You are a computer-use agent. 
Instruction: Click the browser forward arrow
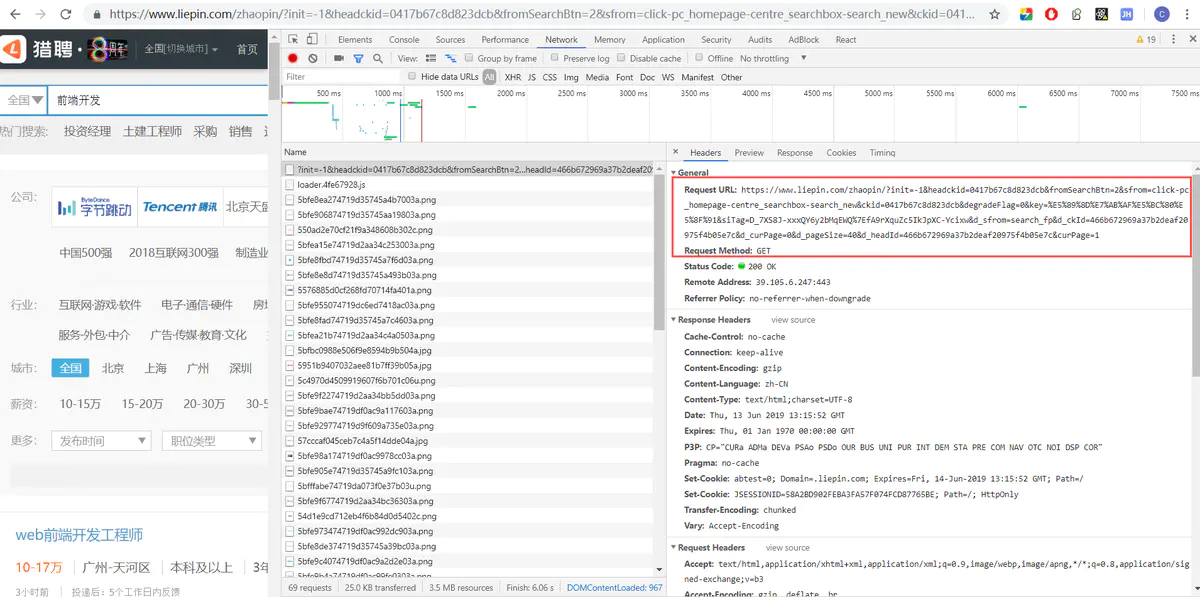(39, 15)
